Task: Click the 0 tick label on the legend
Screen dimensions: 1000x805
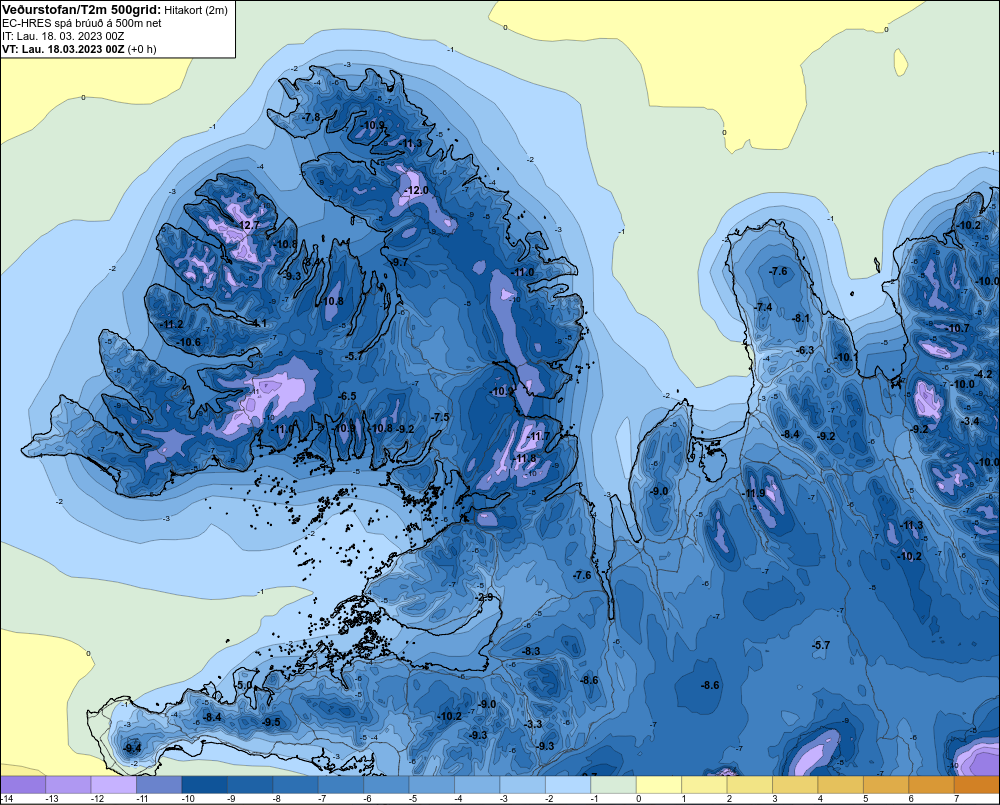Action: (638, 799)
